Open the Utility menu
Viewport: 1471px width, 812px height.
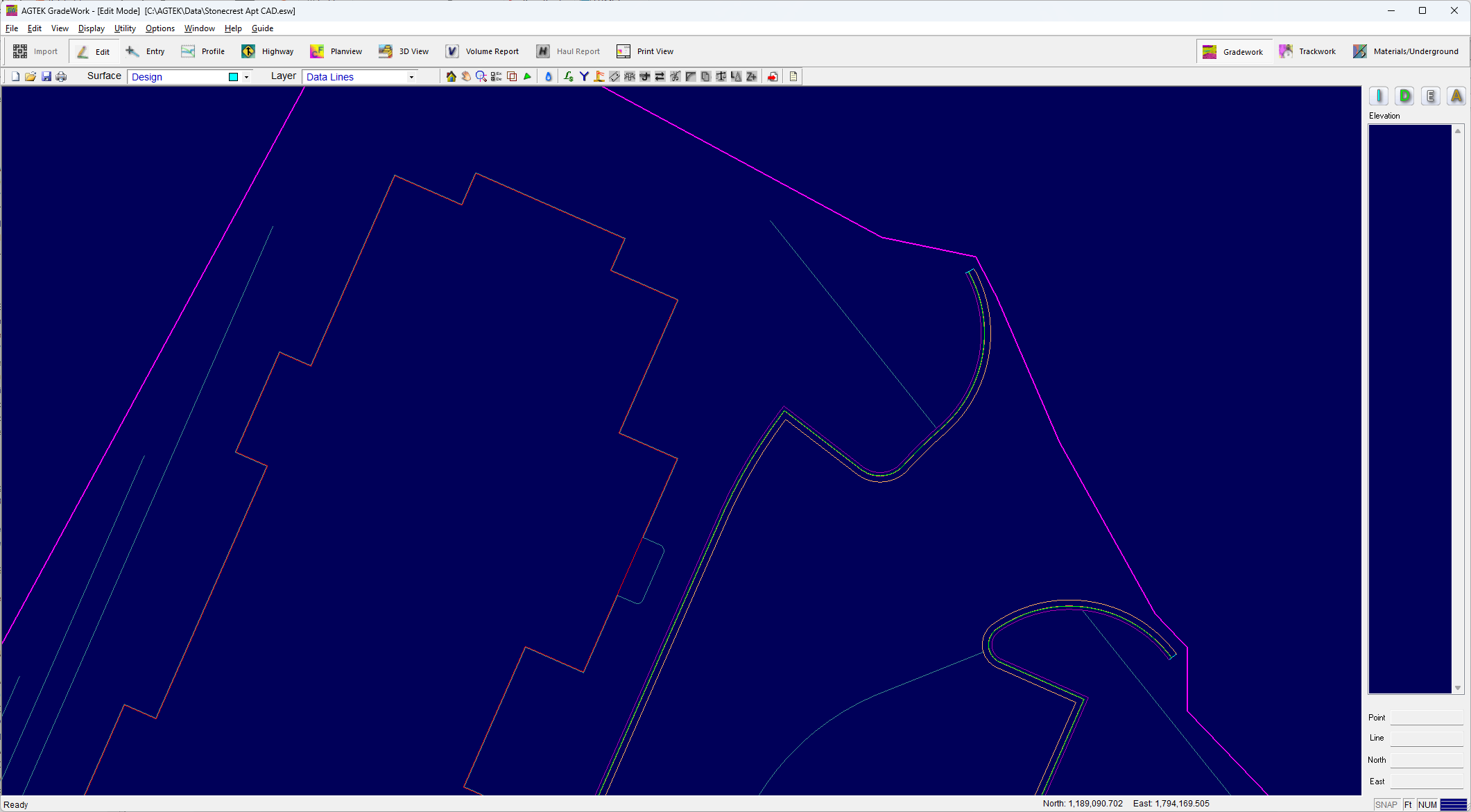pyautogui.click(x=125, y=28)
